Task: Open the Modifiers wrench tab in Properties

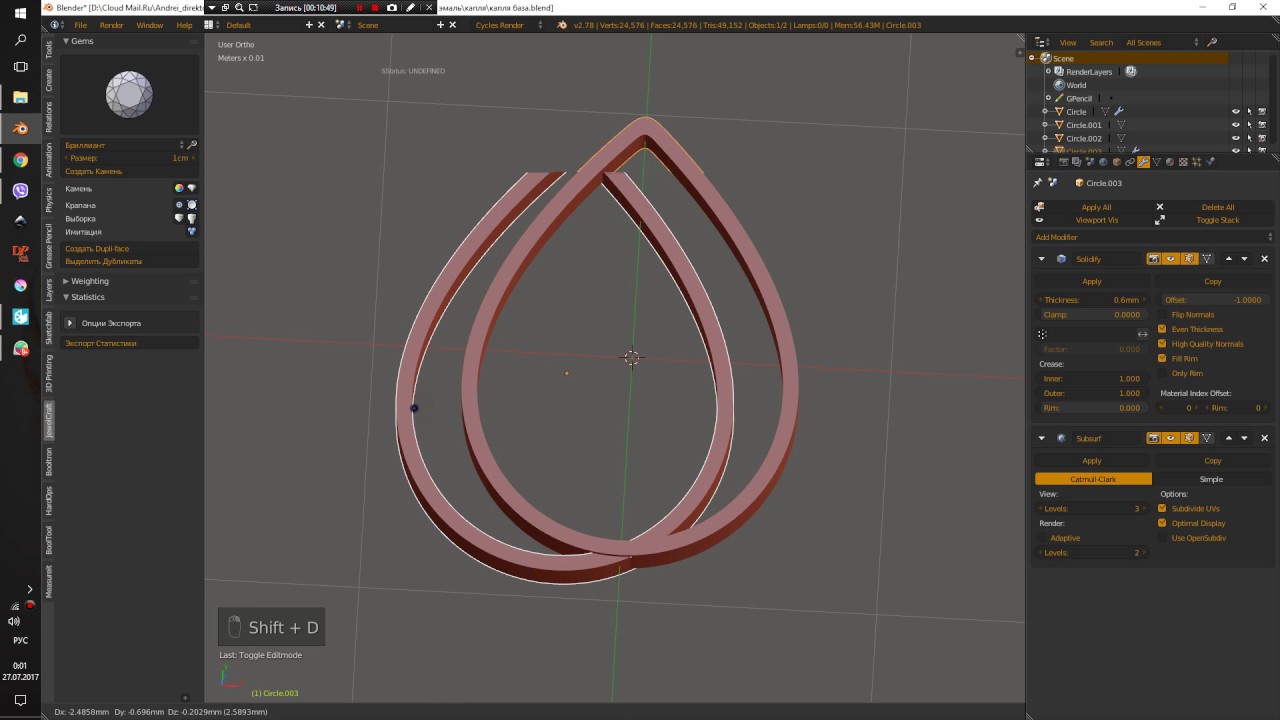Action: (x=1143, y=162)
